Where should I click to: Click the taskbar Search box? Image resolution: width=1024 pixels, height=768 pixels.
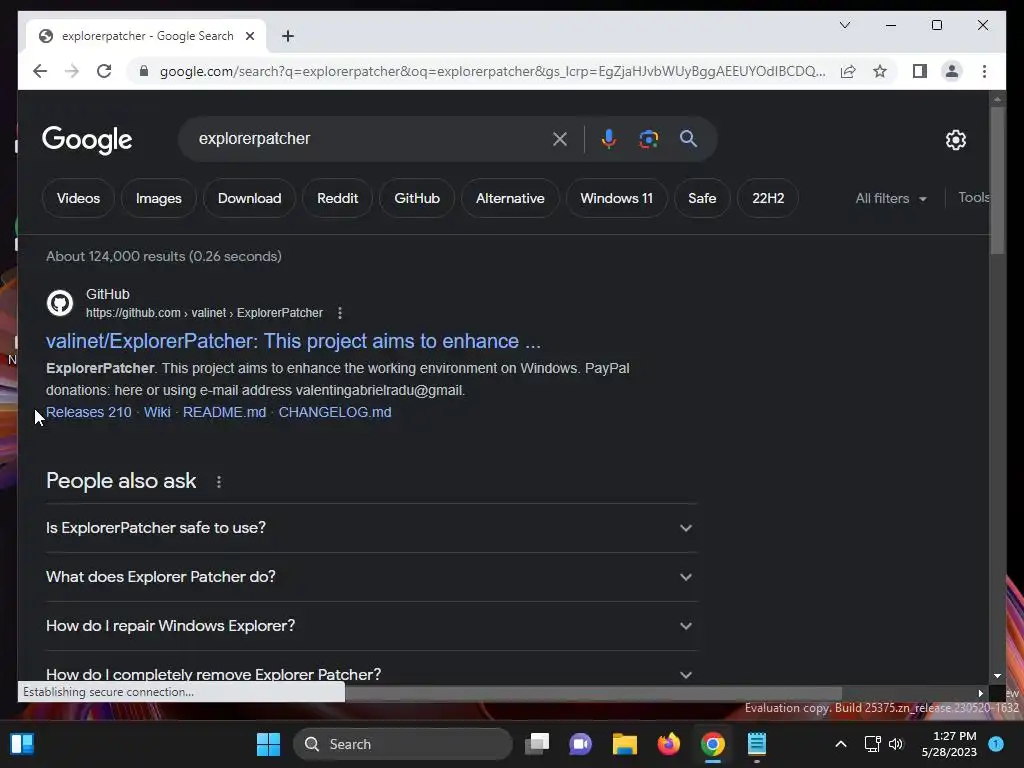[403, 744]
